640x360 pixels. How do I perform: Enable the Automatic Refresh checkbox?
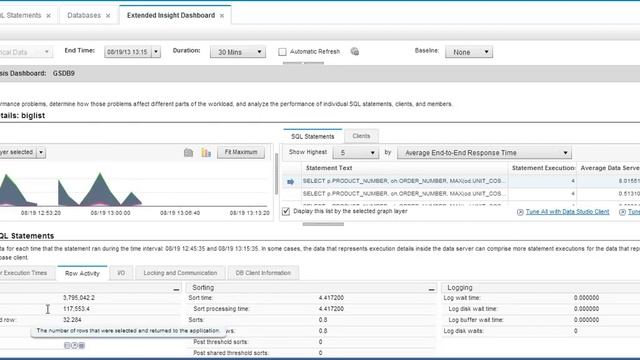point(282,52)
